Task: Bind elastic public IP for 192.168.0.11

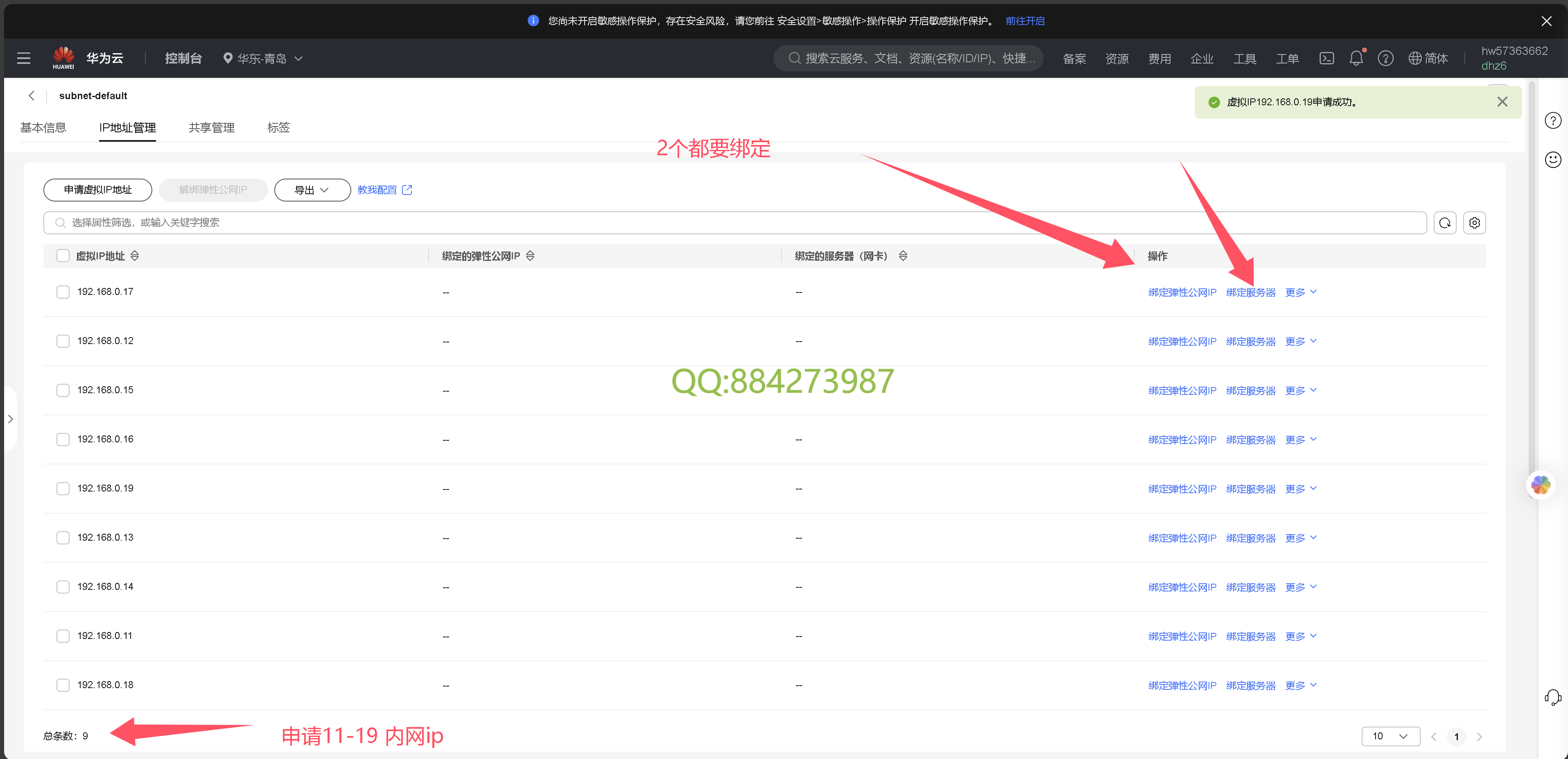Action: point(1182,637)
